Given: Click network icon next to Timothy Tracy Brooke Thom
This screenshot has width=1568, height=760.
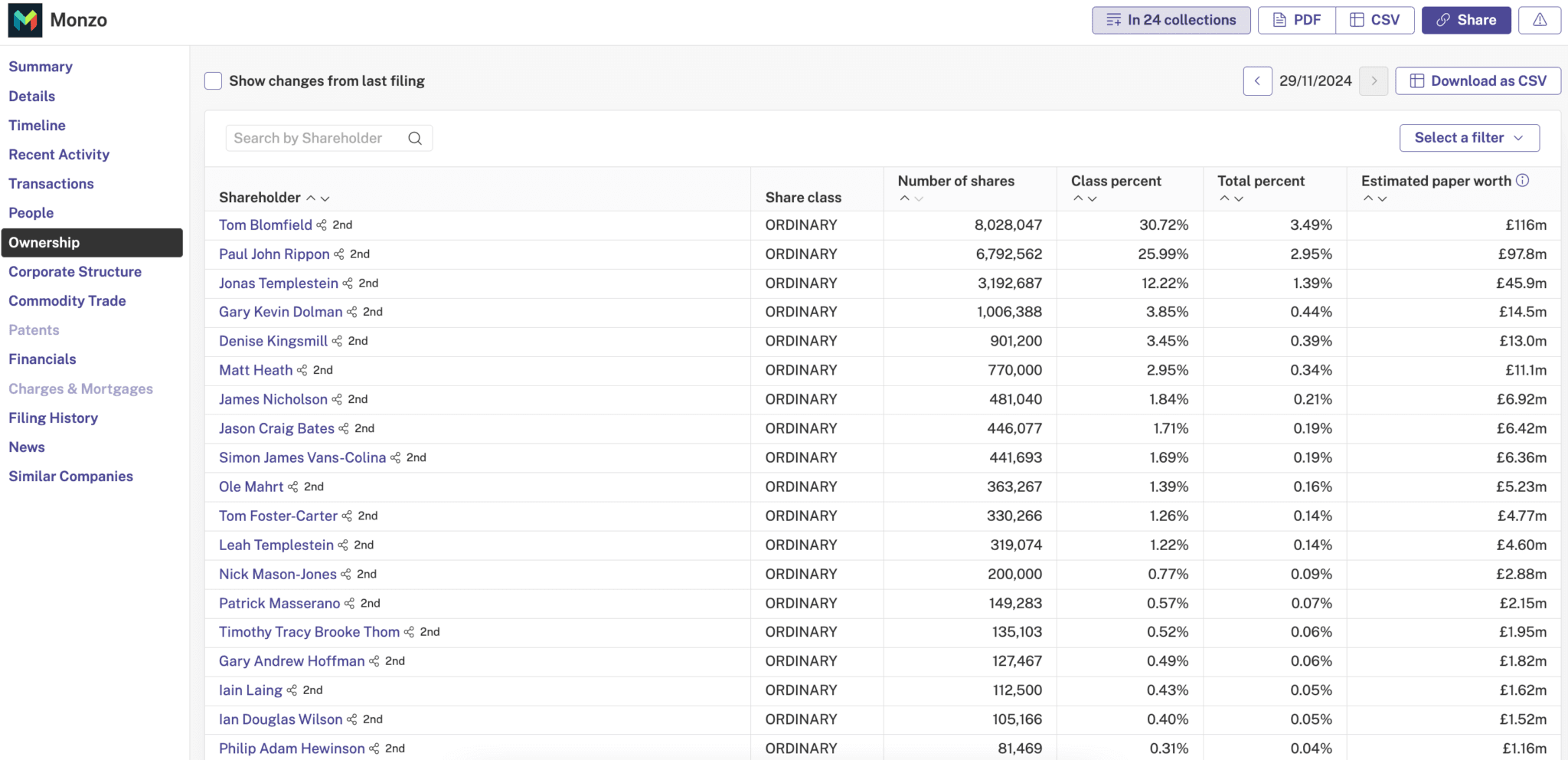Looking at the screenshot, I should (x=410, y=632).
